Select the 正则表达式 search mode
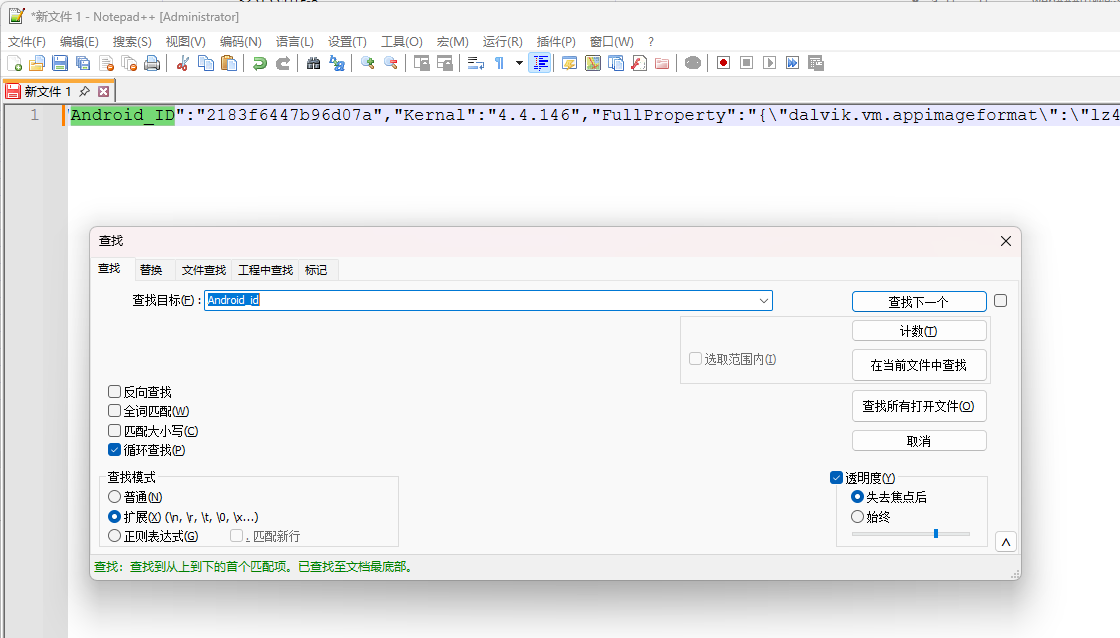The image size is (1120, 638). pyautogui.click(x=114, y=535)
